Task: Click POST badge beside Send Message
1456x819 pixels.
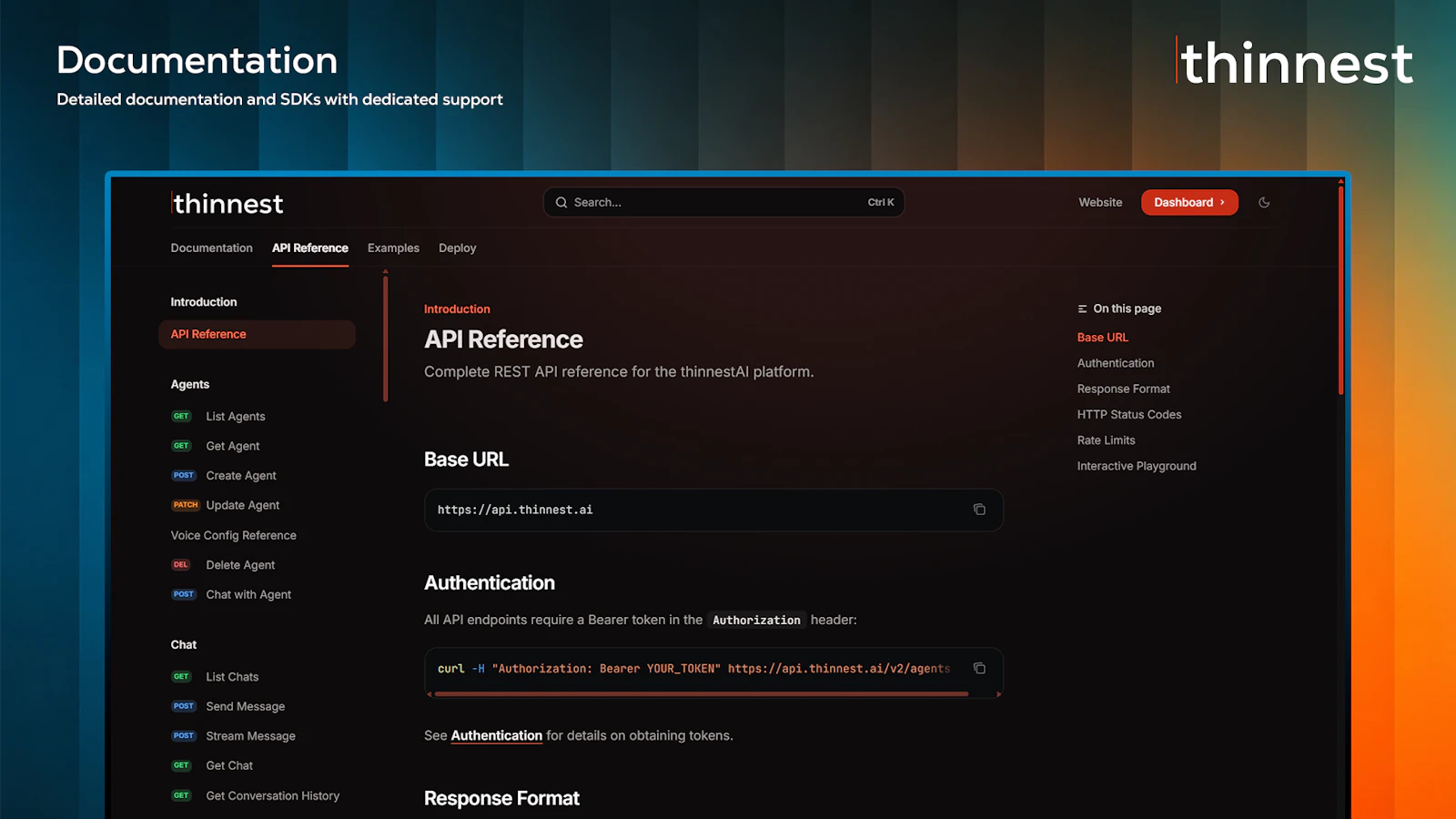Action: click(184, 706)
